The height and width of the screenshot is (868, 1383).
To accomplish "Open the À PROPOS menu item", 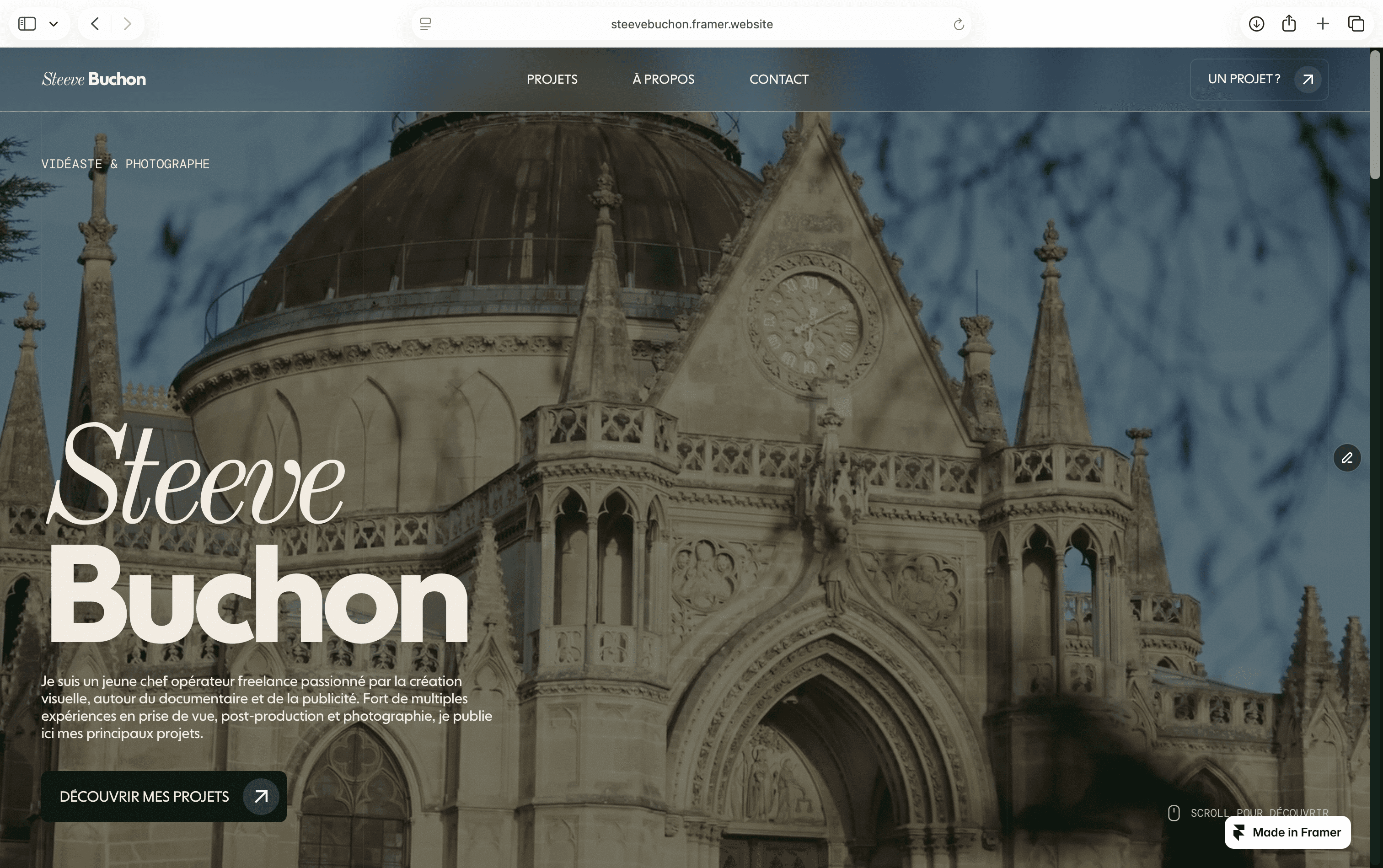I will (663, 79).
